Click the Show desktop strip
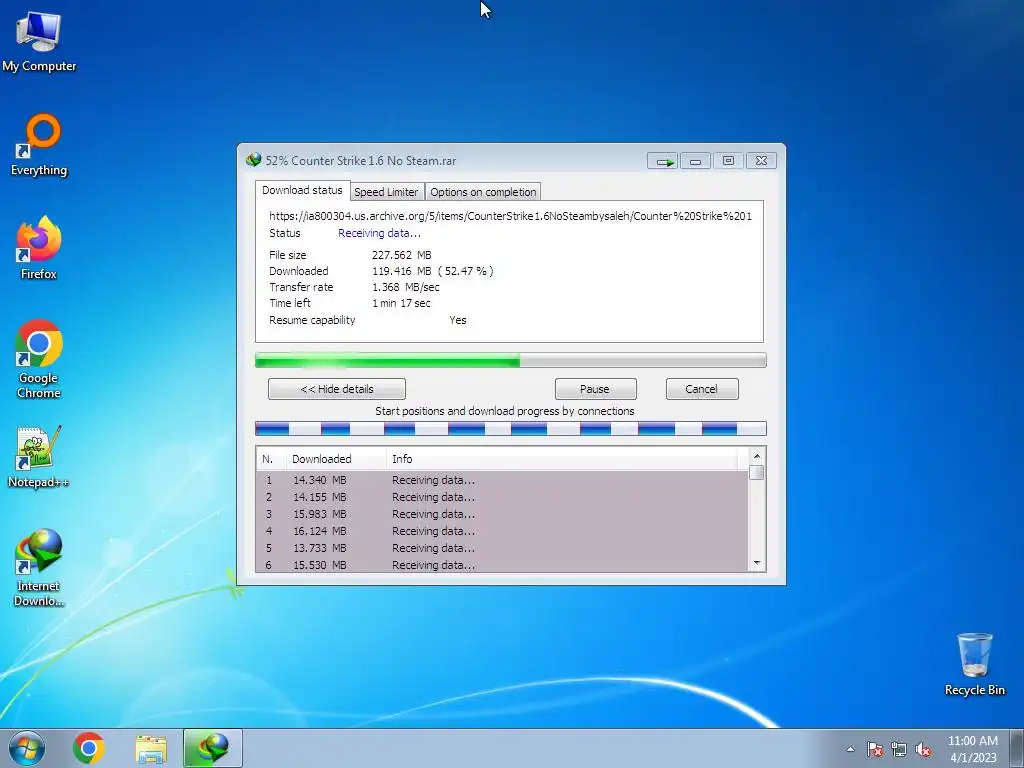Image resolution: width=1024 pixels, height=768 pixels. [1018, 748]
